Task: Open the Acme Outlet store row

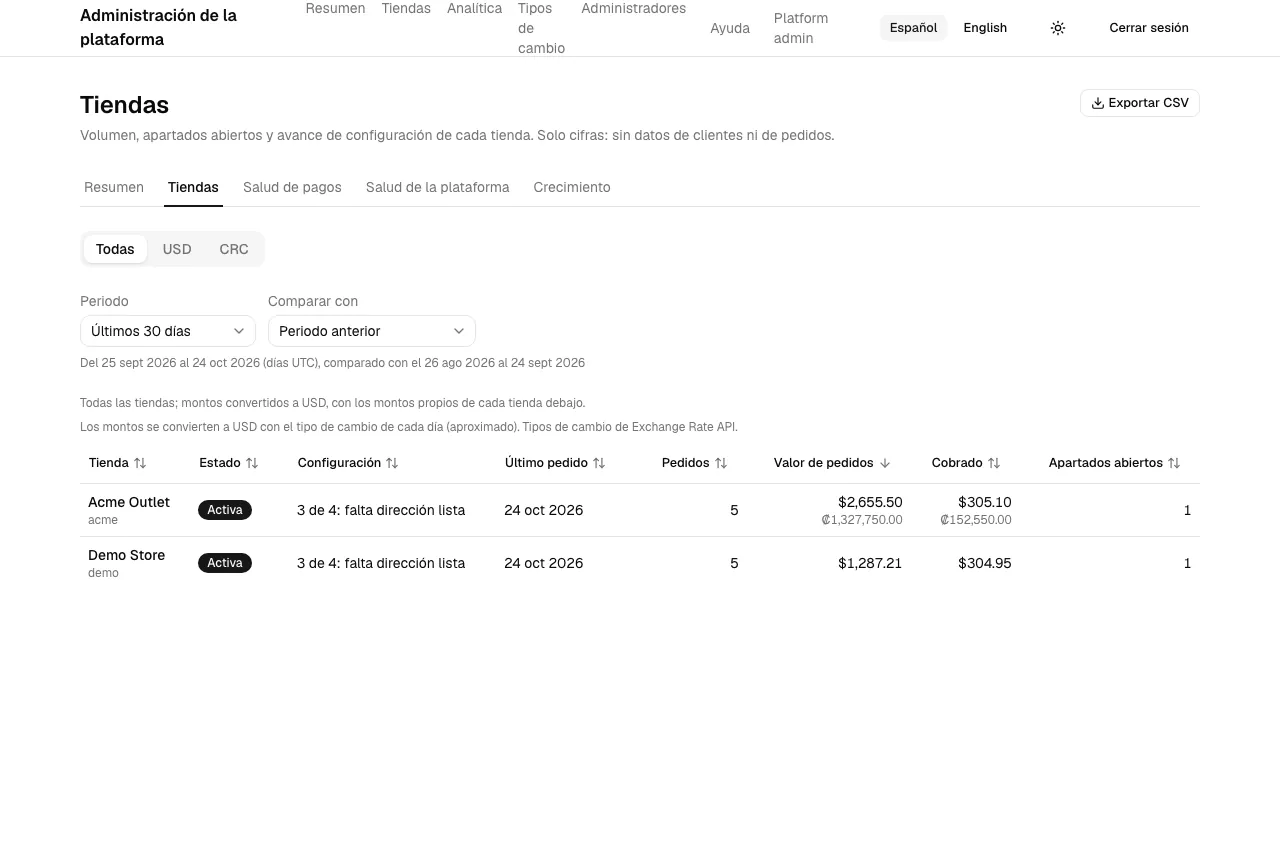Action: 640,510
